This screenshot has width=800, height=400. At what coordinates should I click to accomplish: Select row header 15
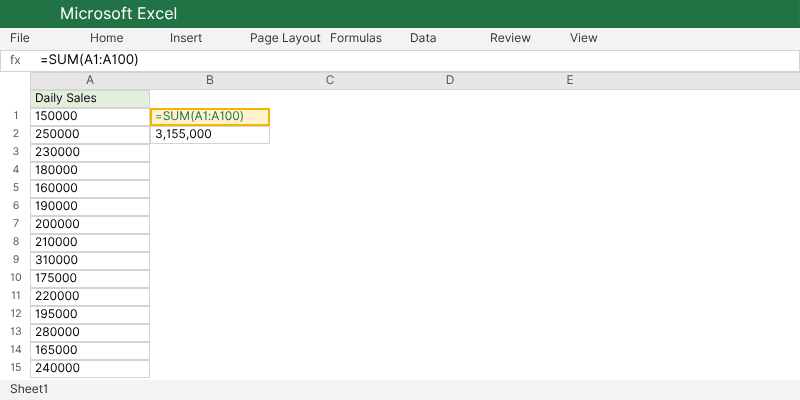(x=16, y=367)
